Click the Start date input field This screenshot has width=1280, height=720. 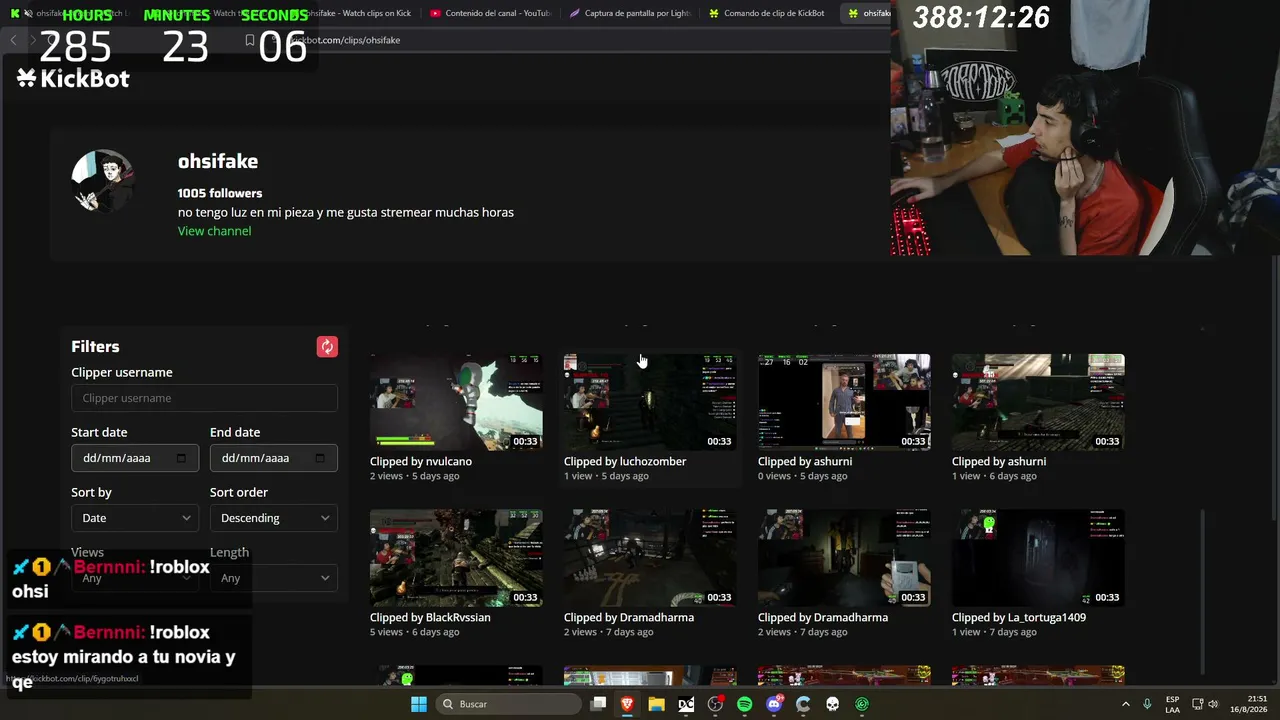click(135, 458)
